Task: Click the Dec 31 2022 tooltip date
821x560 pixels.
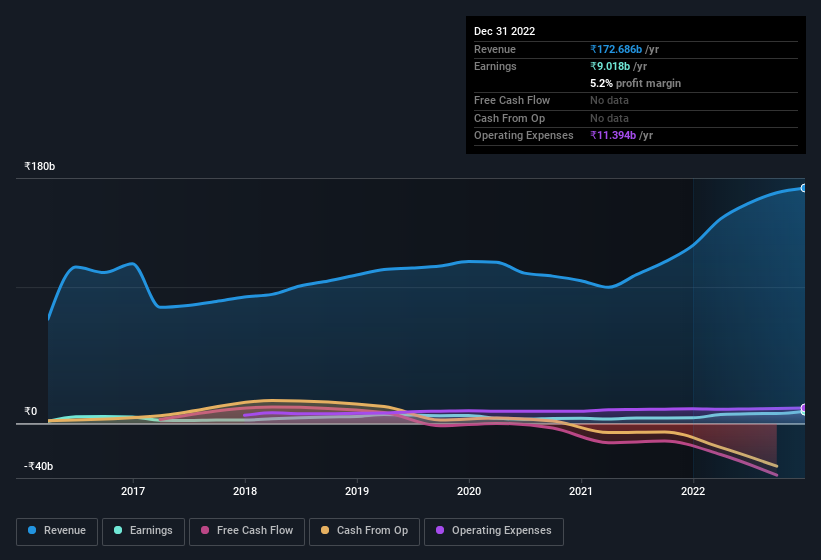Action: (x=504, y=31)
